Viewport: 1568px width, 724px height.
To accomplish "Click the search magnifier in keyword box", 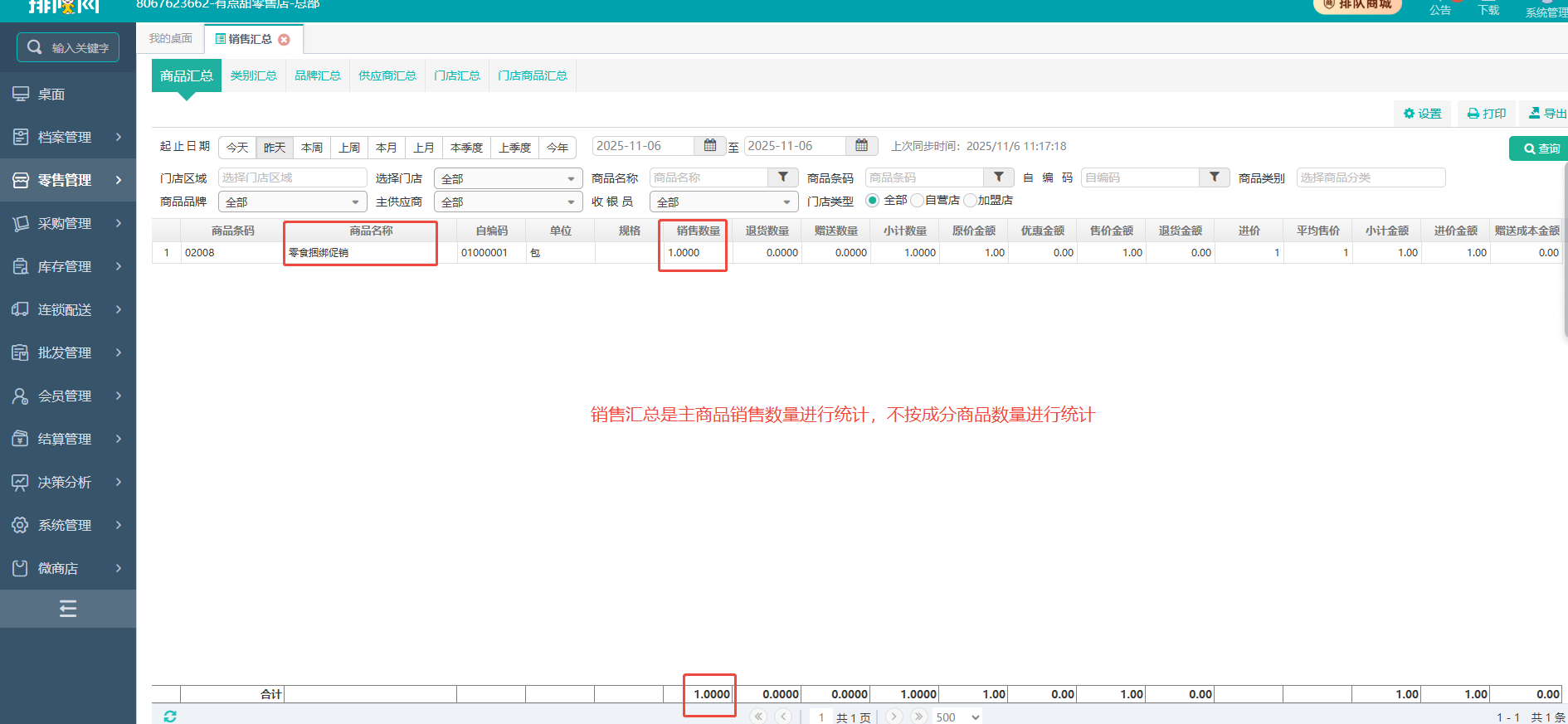I will [x=35, y=47].
